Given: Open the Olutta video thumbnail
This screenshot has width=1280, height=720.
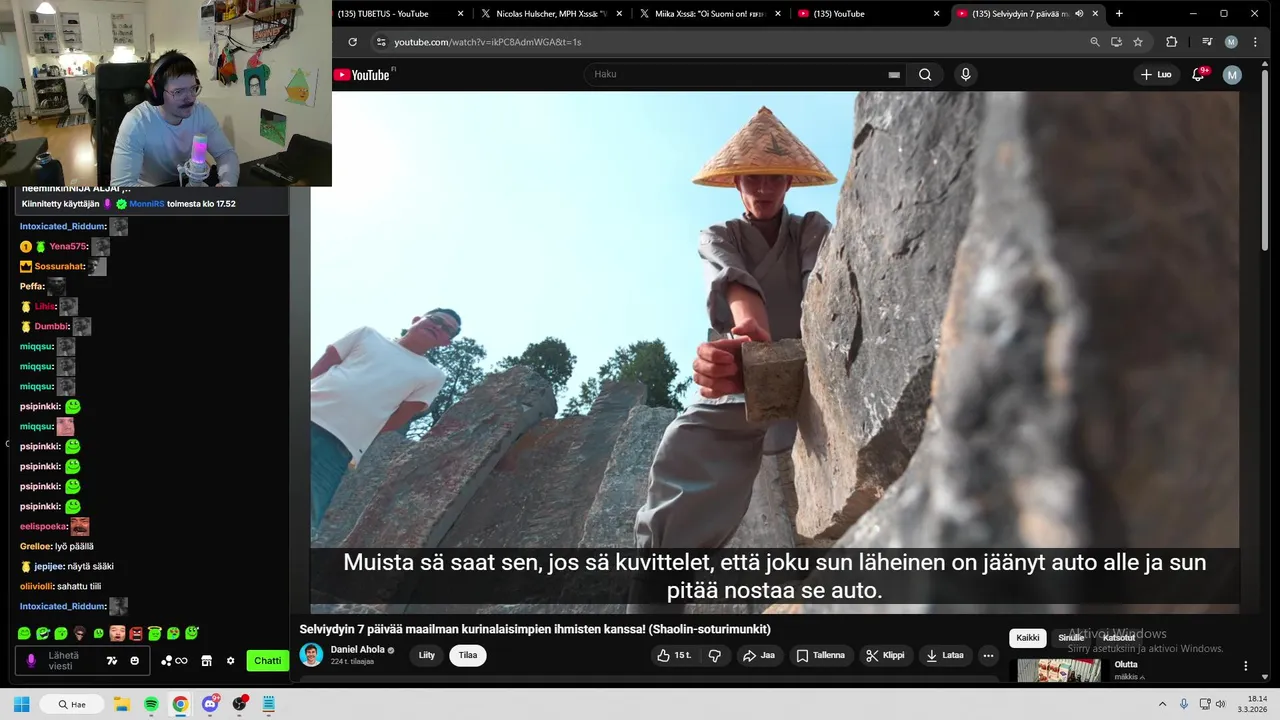Looking at the screenshot, I should point(1059,670).
